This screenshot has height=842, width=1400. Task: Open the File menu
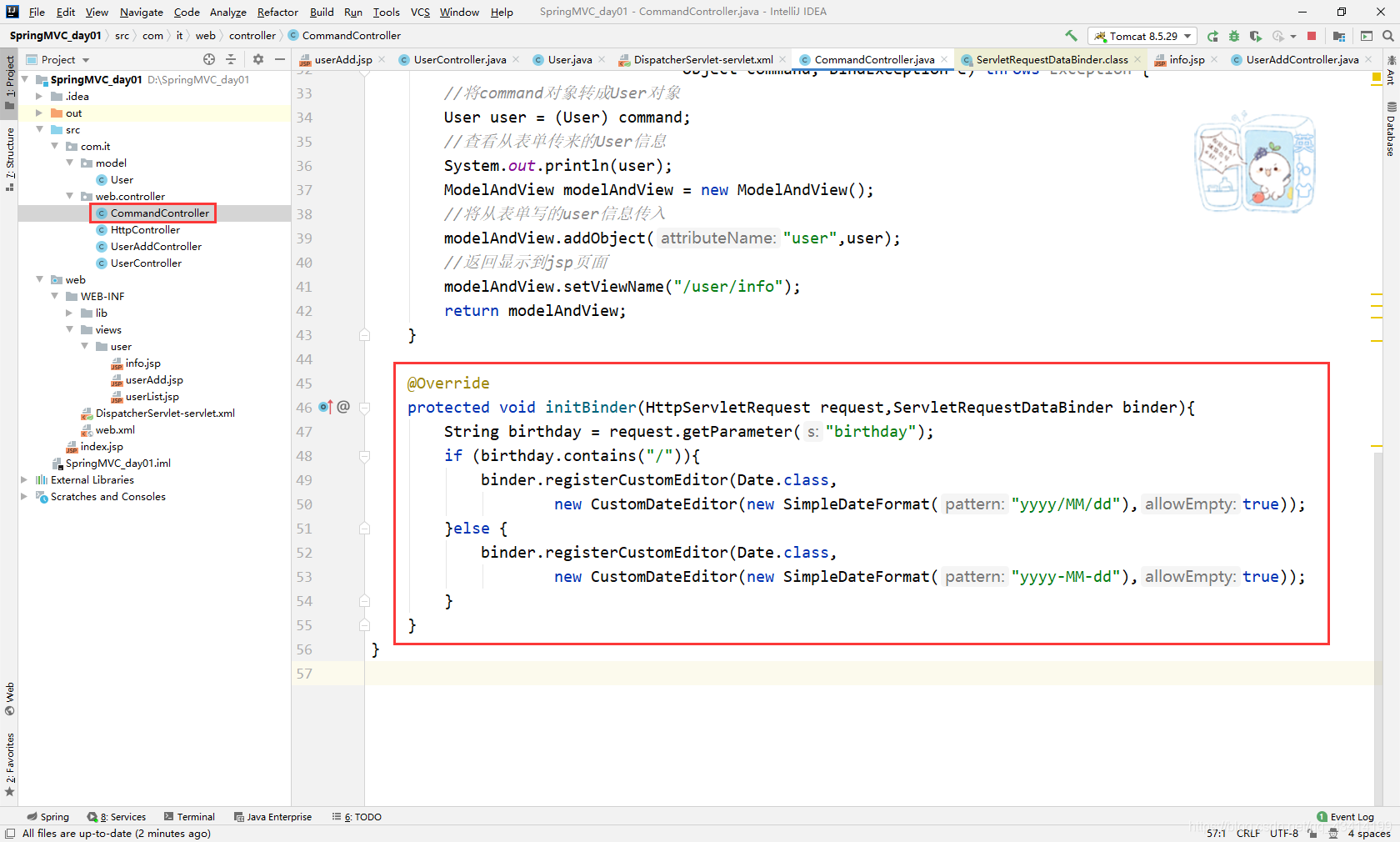click(37, 12)
